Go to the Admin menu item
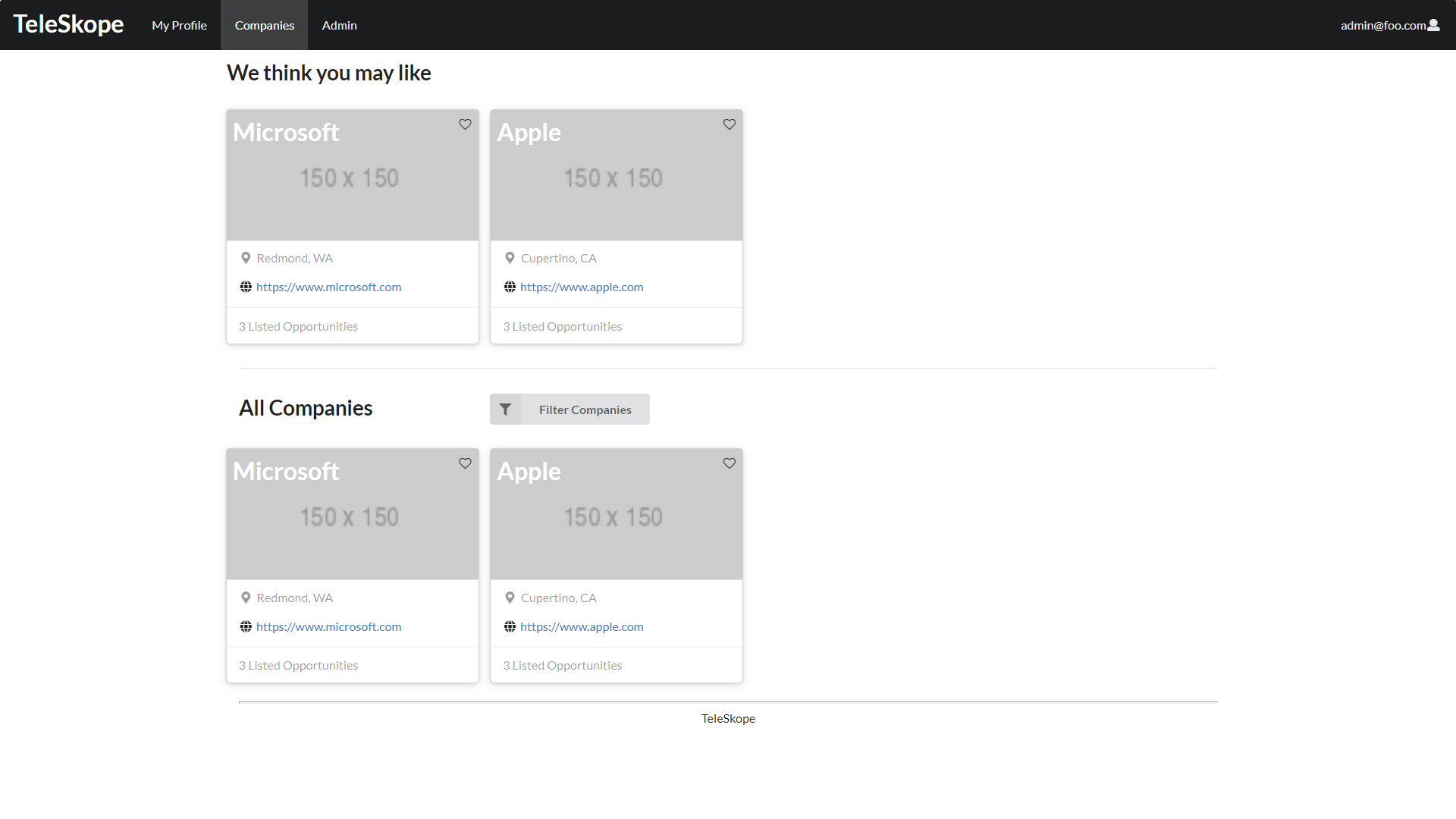 coord(339,25)
